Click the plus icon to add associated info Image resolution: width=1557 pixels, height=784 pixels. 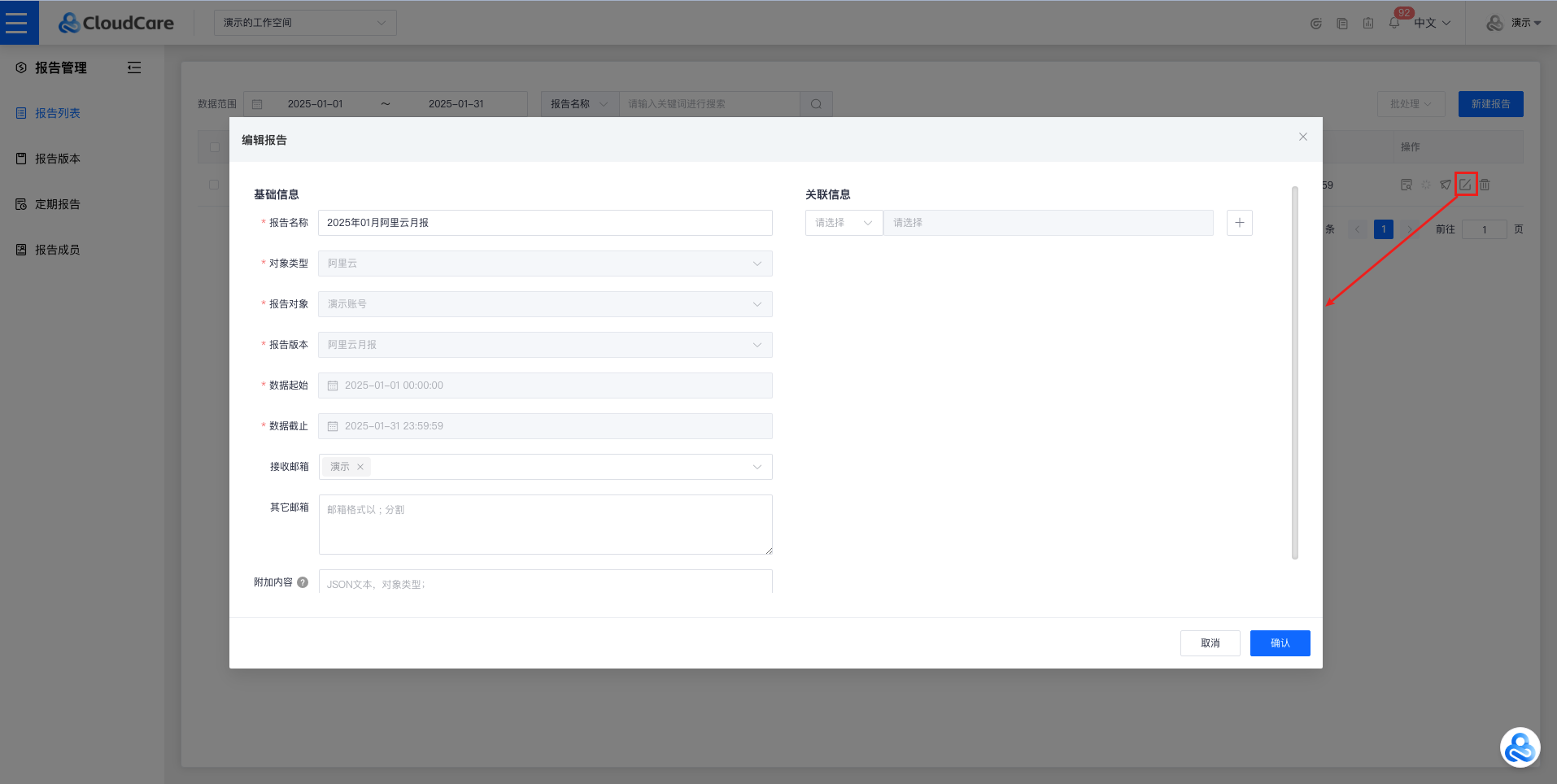(1239, 223)
